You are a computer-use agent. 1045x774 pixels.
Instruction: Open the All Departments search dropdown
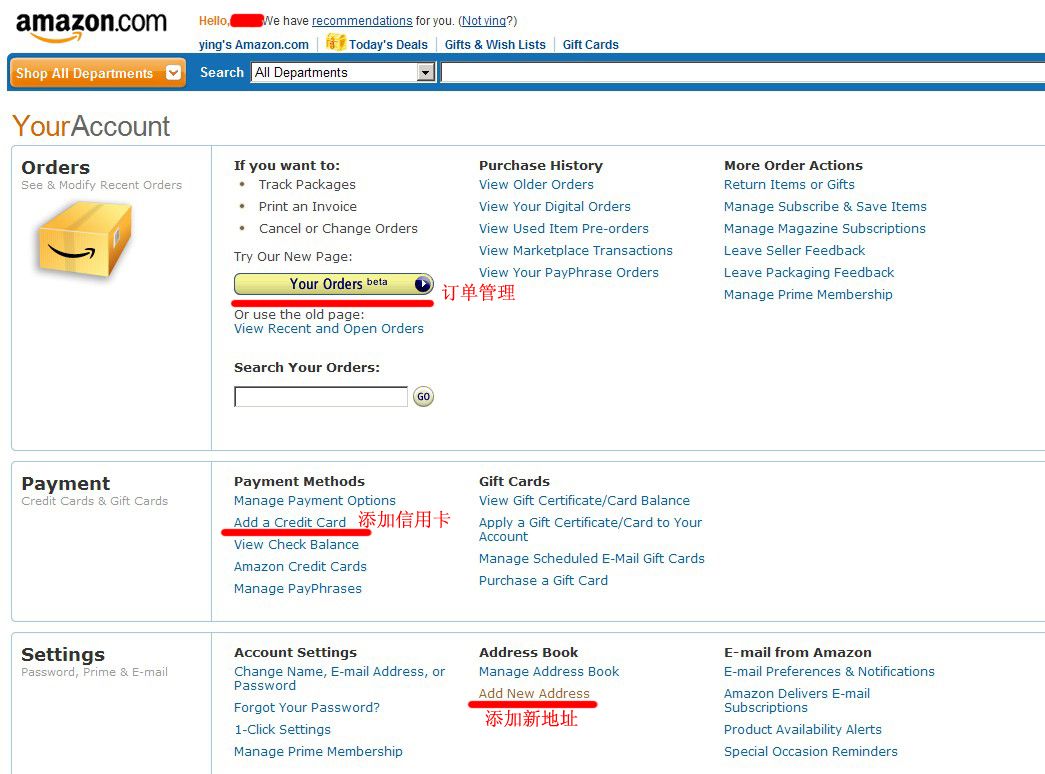coord(343,72)
